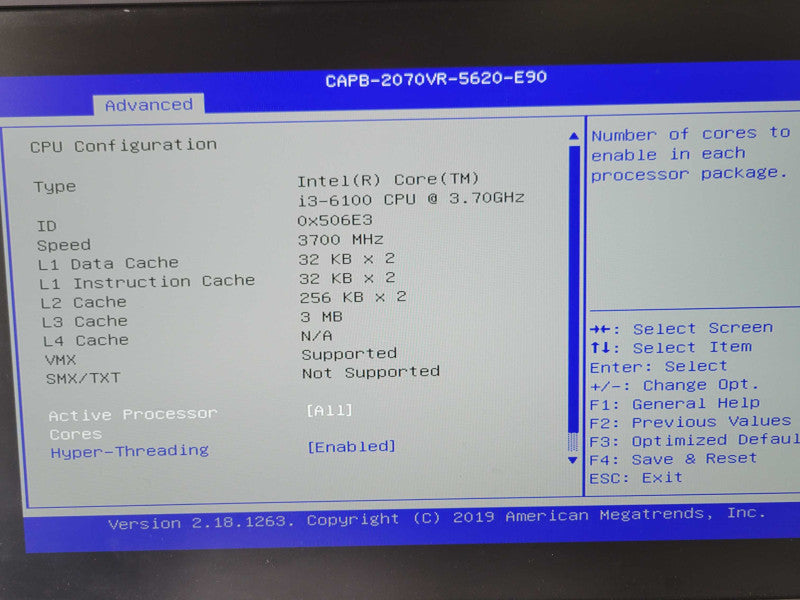Click the +/-: Change Opt. hint

674,385
